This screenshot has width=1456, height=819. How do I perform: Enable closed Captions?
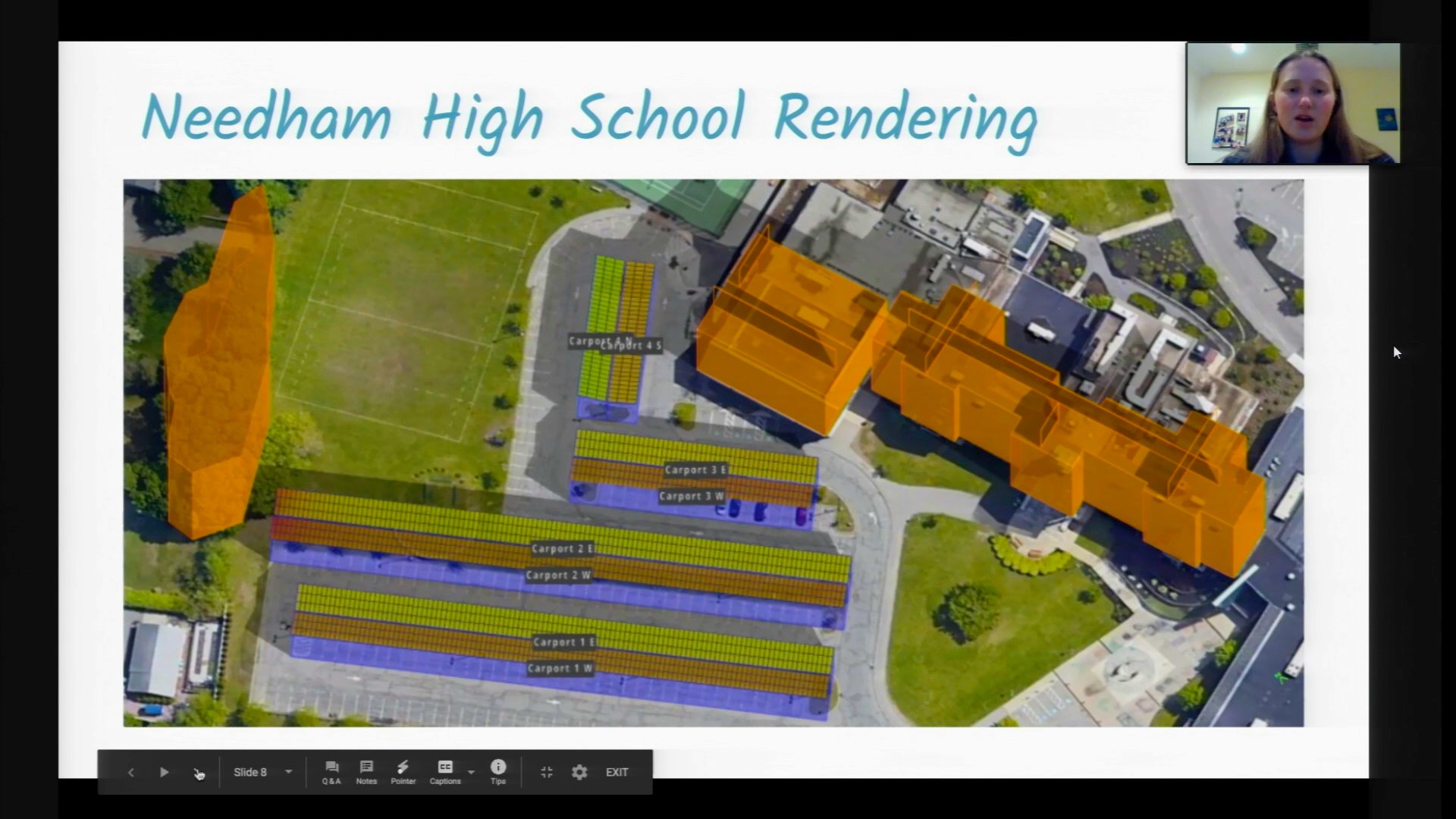click(x=445, y=767)
